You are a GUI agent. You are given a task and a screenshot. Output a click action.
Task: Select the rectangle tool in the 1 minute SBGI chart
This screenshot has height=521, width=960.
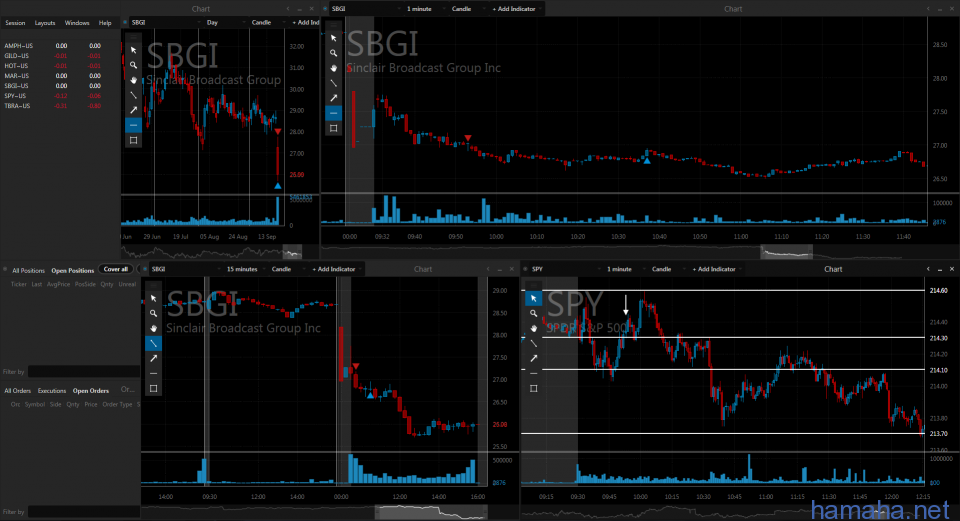tap(334, 128)
